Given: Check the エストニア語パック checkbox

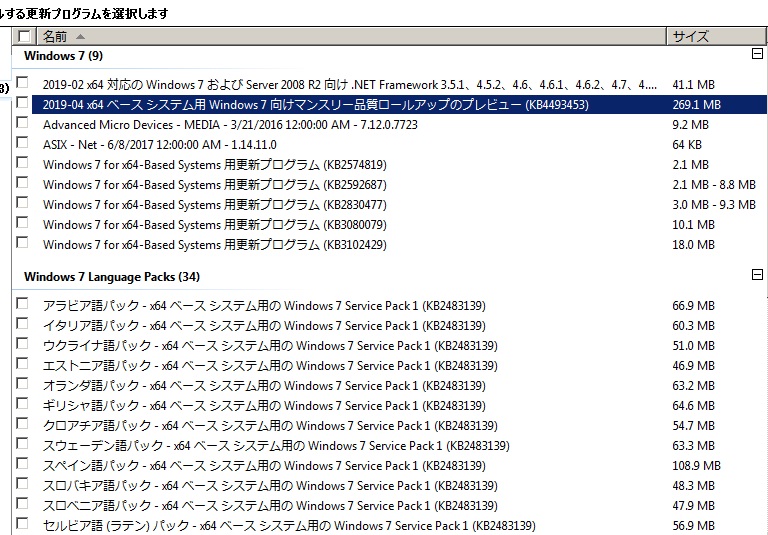Looking at the screenshot, I should 23,364.
